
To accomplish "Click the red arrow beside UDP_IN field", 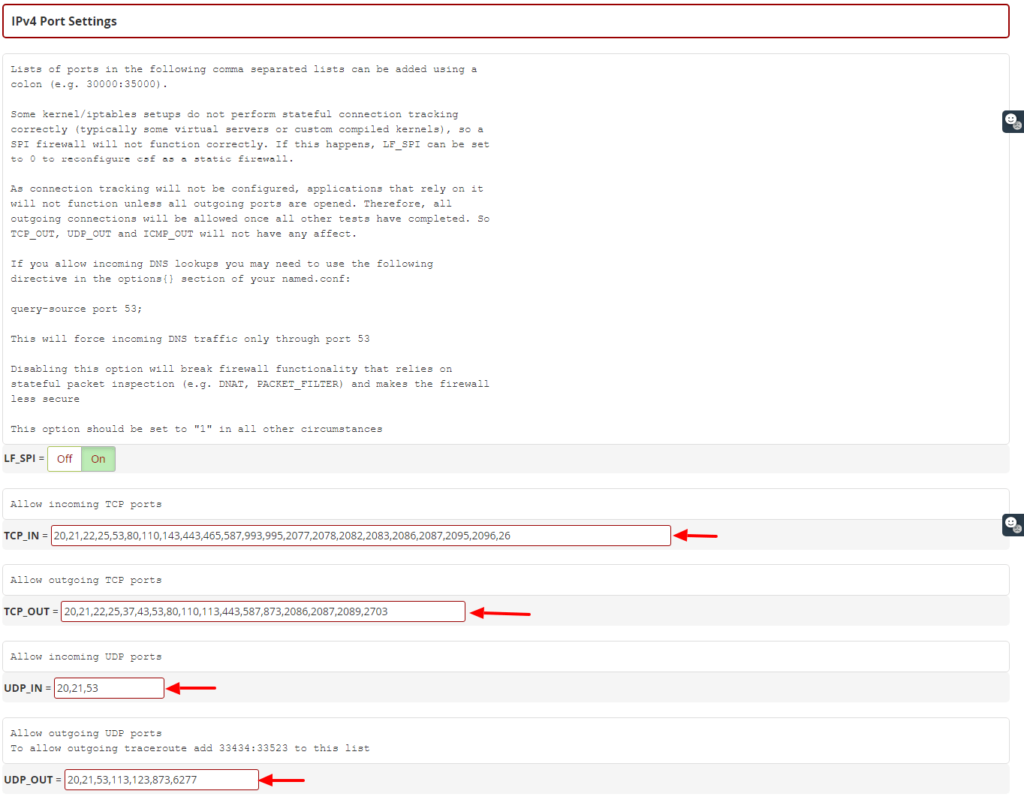I will [x=191, y=688].
